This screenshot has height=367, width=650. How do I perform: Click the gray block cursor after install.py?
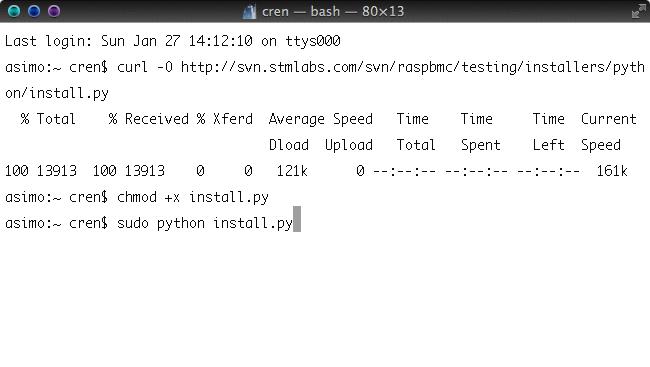pos(297,219)
